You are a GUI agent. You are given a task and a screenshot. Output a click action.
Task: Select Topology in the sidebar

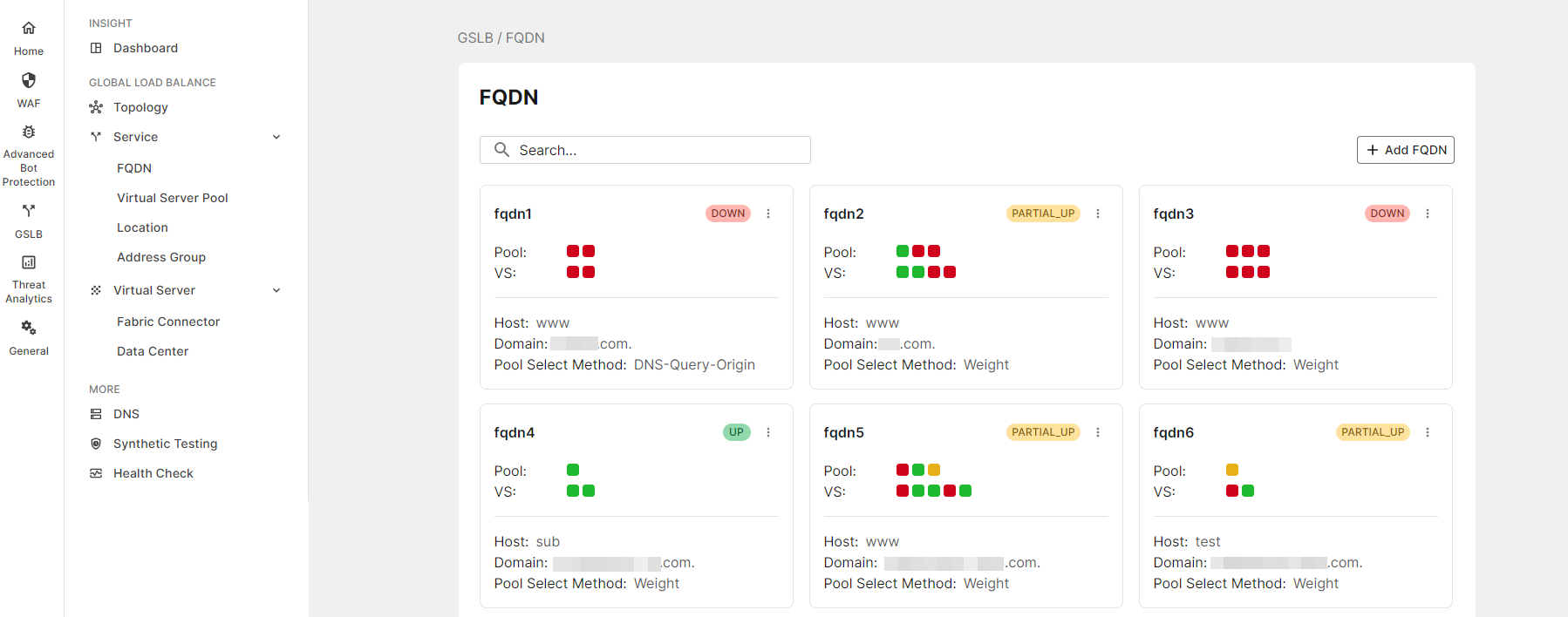click(x=140, y=107)
